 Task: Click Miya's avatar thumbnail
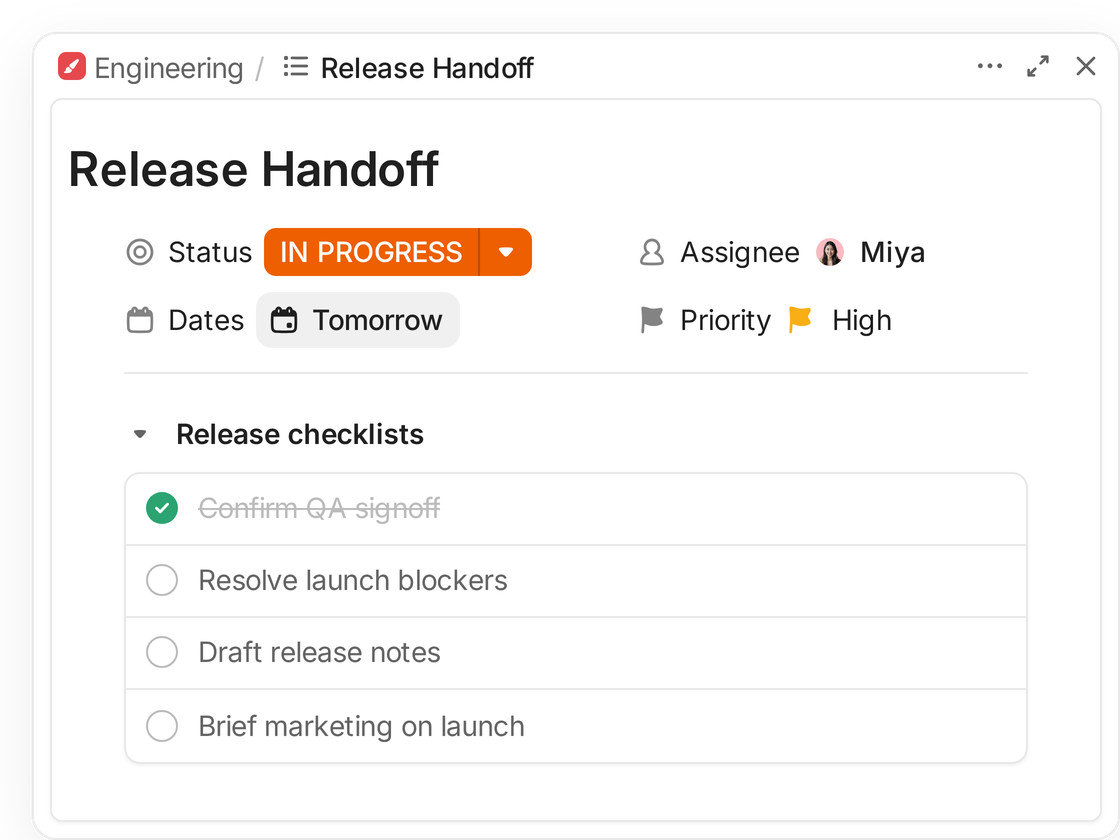[x=830, y=252]
